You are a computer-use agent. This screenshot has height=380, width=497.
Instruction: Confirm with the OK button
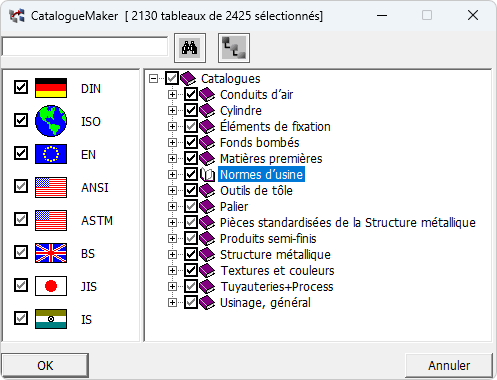point(45,365)
